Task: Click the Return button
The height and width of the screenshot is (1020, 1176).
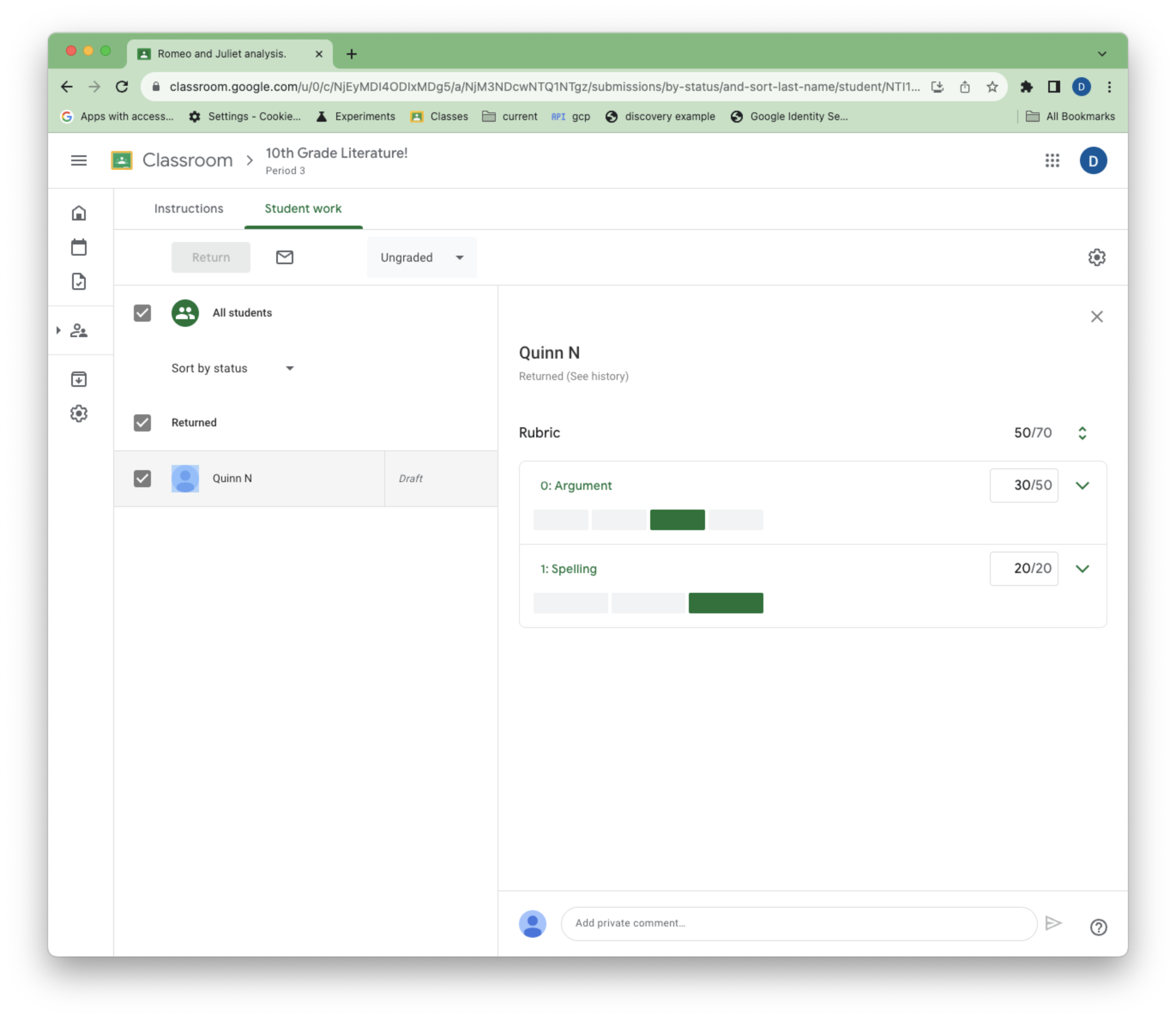Action: (x=211, y=257)
